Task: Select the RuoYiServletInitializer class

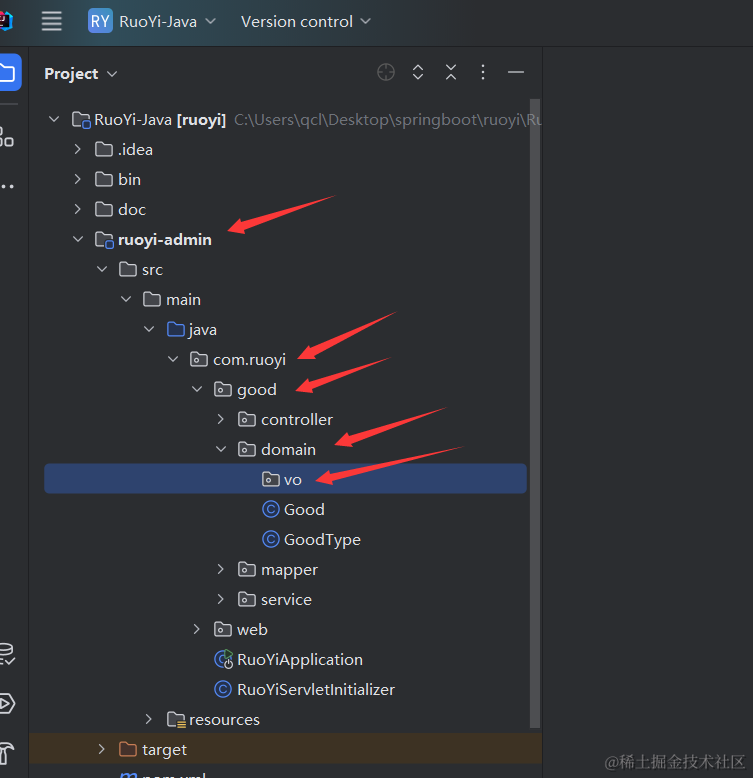Action: click(315, 690)
